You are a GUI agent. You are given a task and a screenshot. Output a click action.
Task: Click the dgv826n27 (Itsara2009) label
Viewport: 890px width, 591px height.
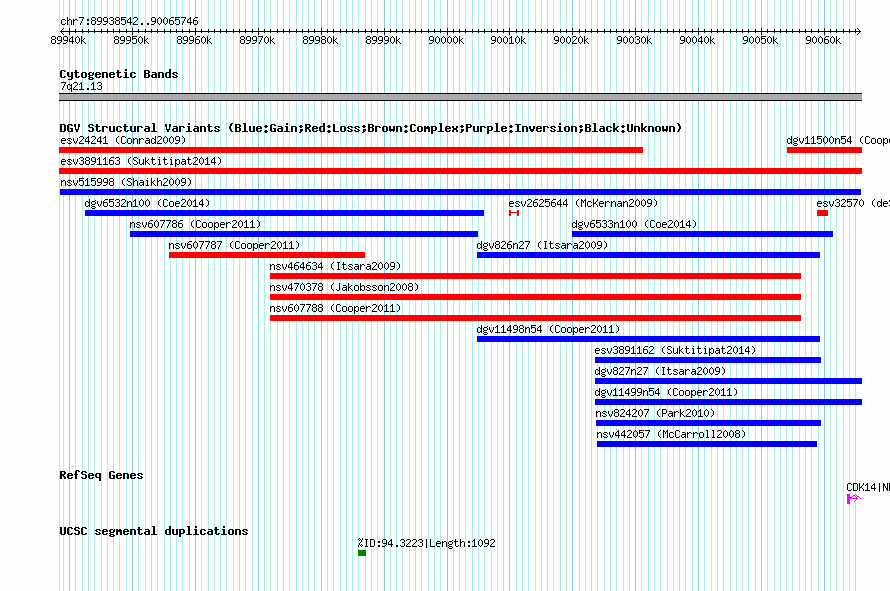click(542, 245)
